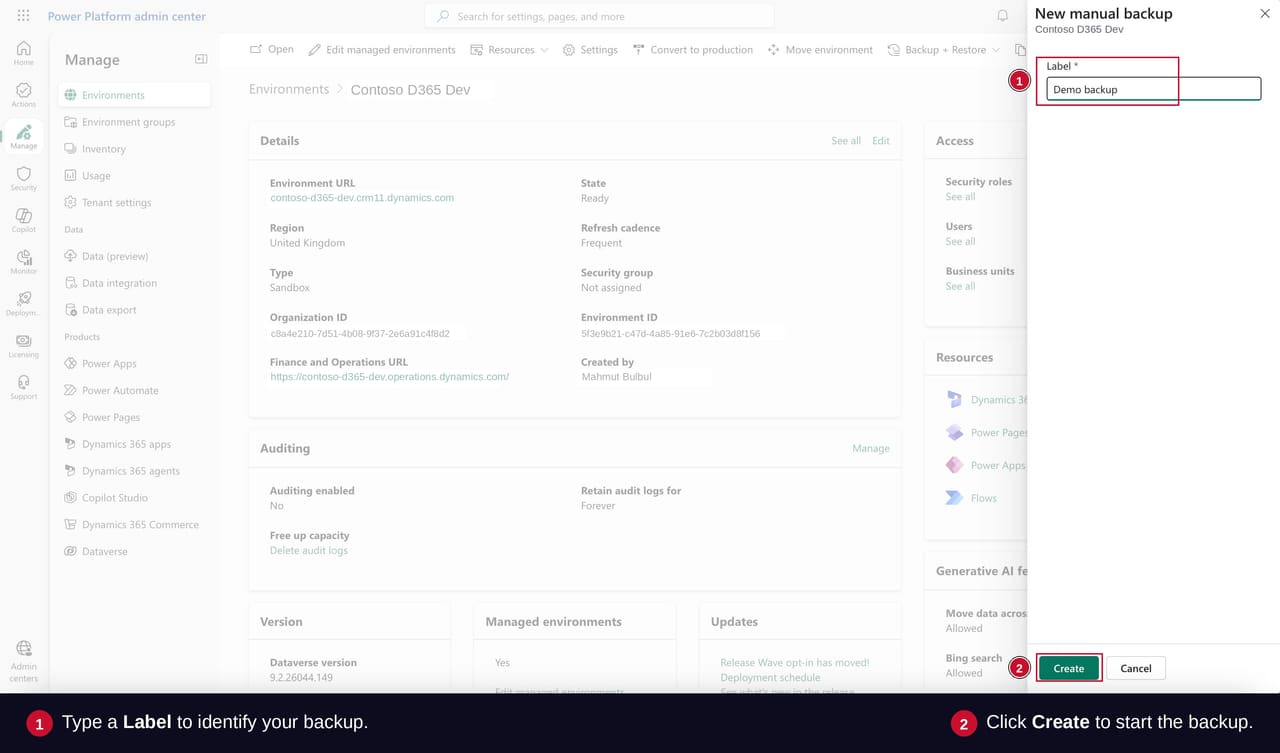Click Move environment command

(x=820, y=49)
